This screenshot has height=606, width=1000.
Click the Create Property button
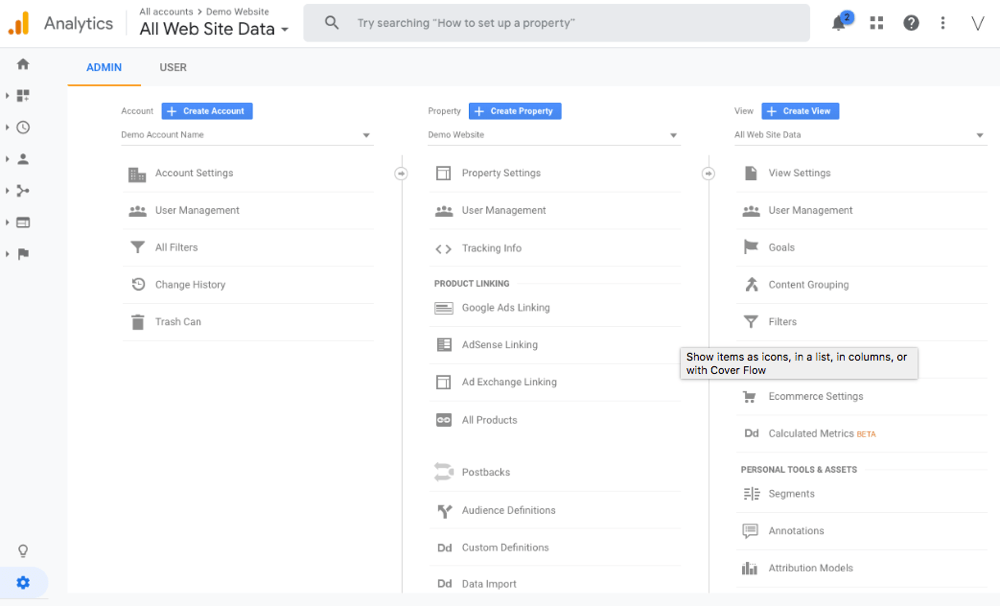coord(515,111)
